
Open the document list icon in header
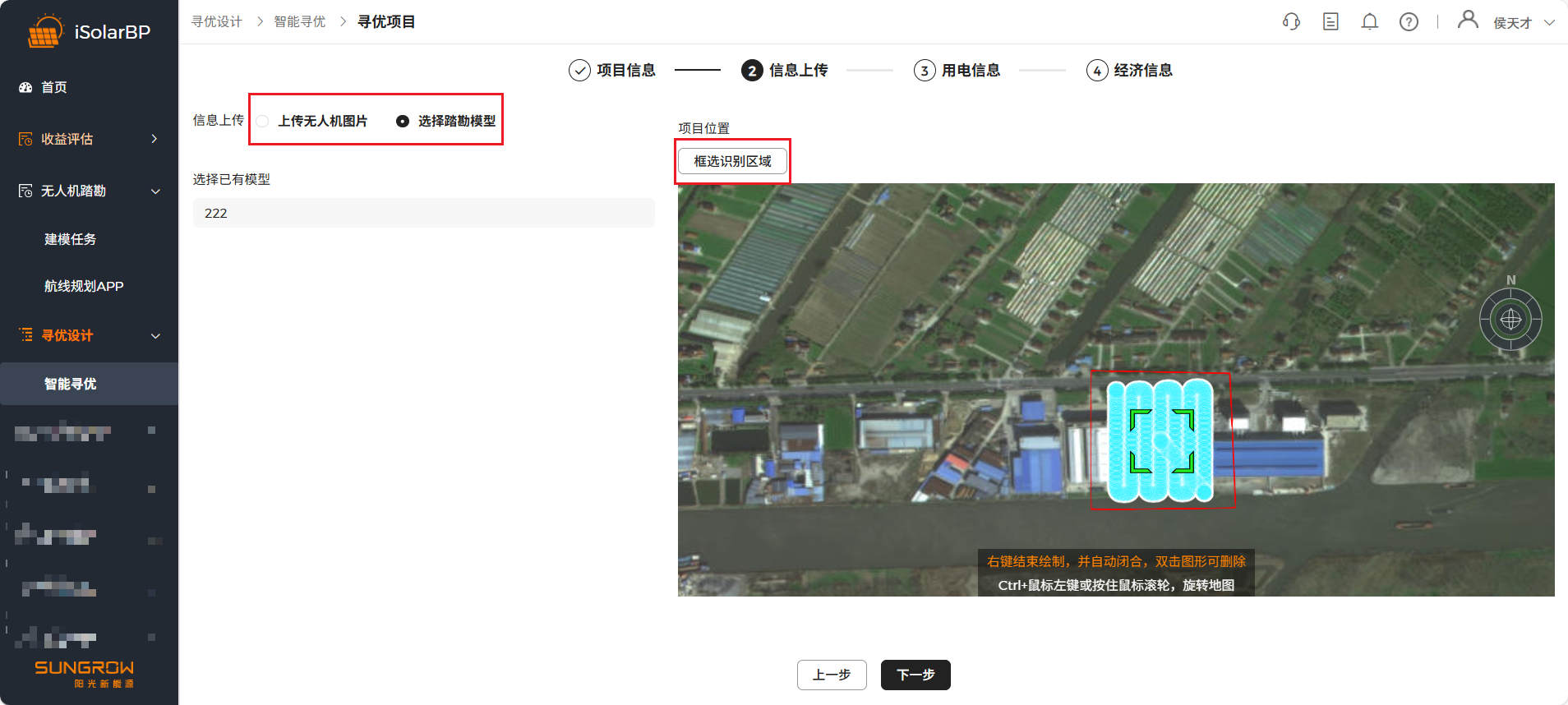coord(1330,22)
